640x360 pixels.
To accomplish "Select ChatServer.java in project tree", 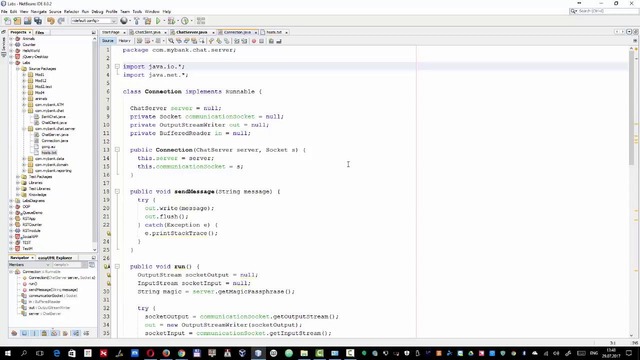I will pyautogui.click(x=55, y=135).
